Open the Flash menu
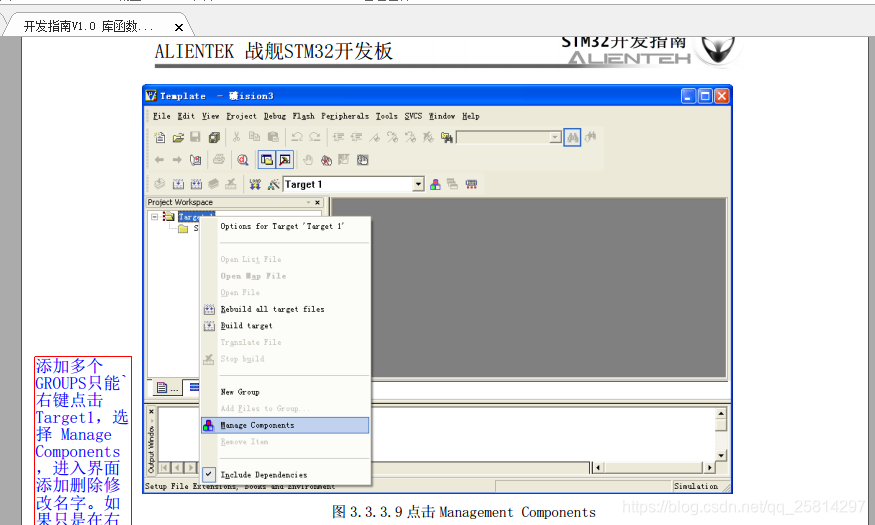The width and height of the screenshot is (875, 525). coord(304,116)
